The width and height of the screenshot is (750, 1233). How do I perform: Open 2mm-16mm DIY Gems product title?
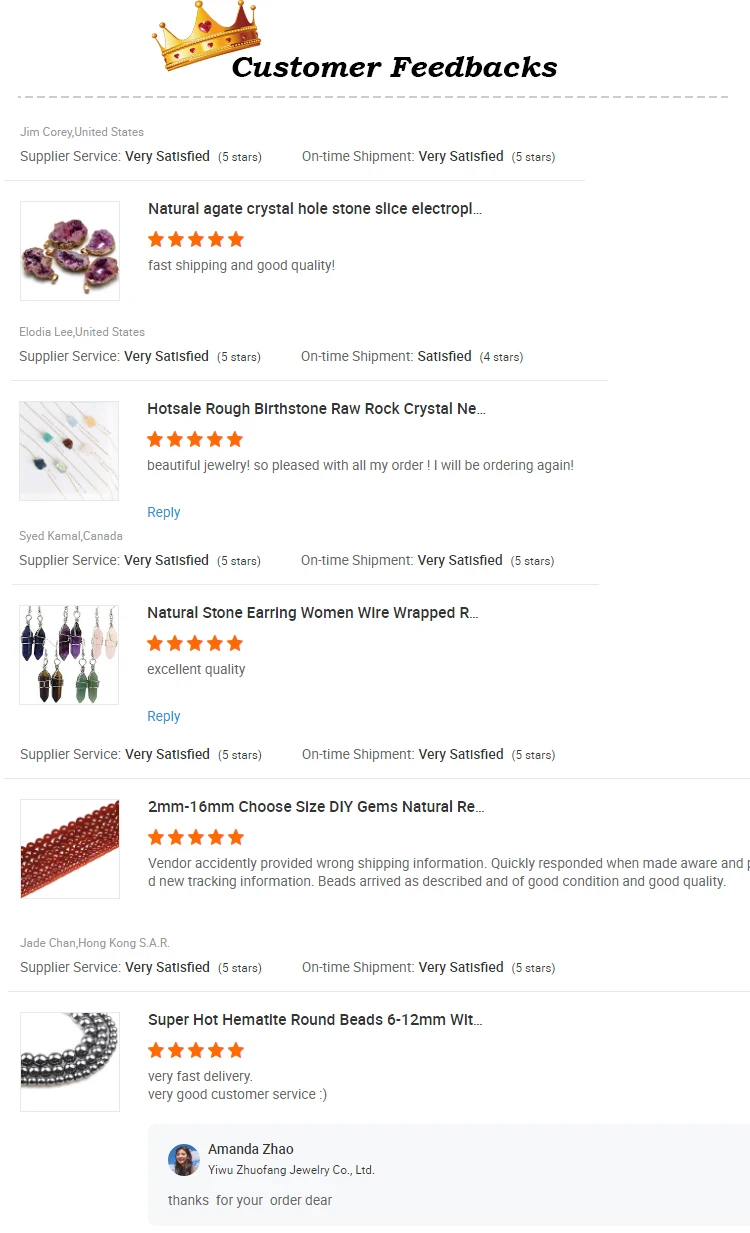[x=316, y=807]
